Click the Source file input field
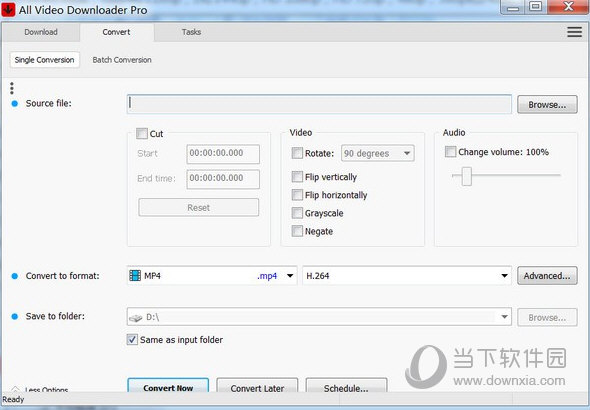The width and height of the screenshot is (590, 410). 319,104
